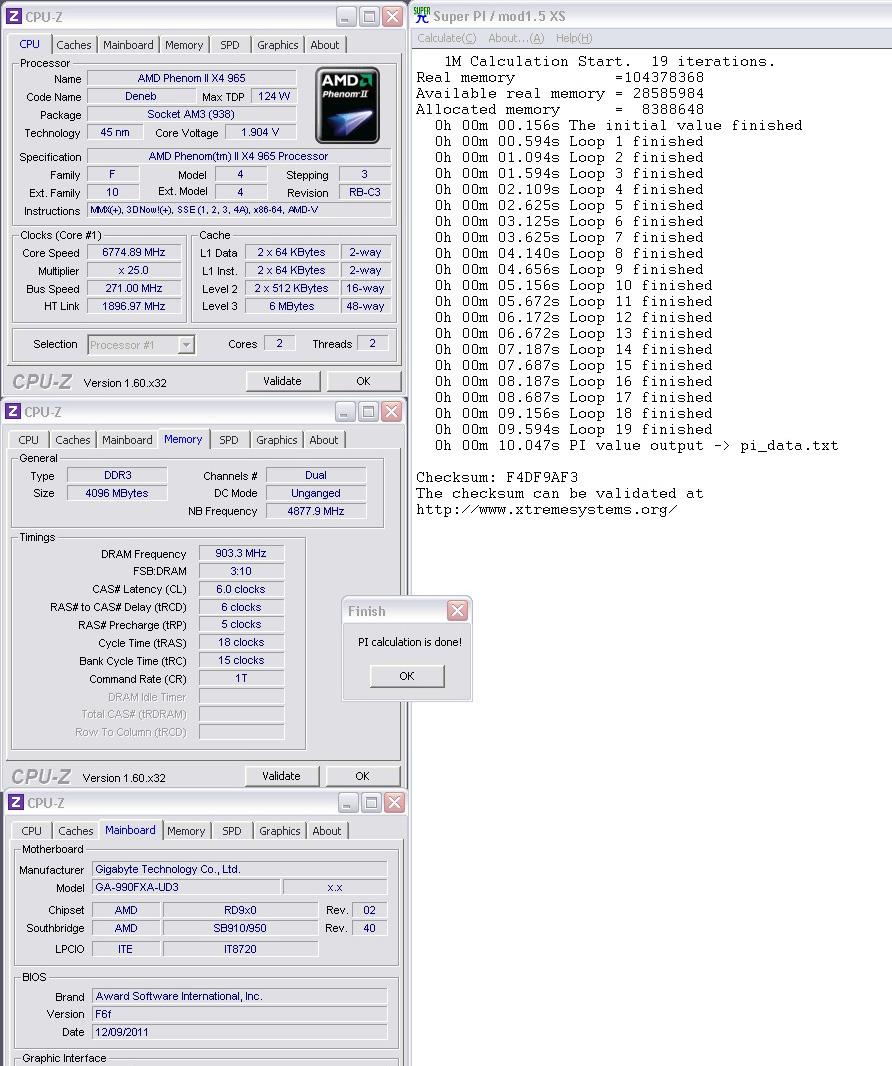Click Validate button in top CPU-Z window
The image size is (892, 1066).
coord(282,381)
